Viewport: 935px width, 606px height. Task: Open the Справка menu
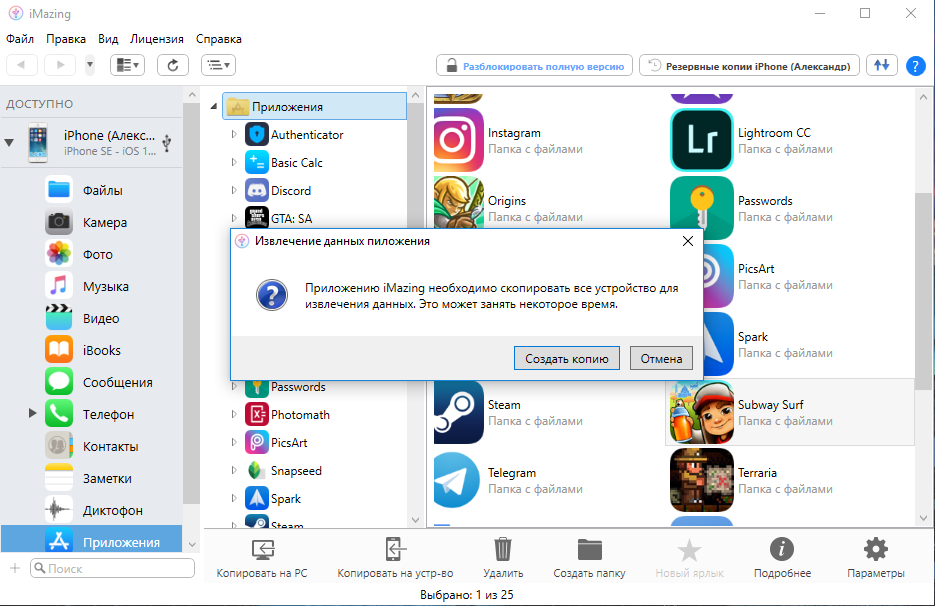click(x=219, y=39)
